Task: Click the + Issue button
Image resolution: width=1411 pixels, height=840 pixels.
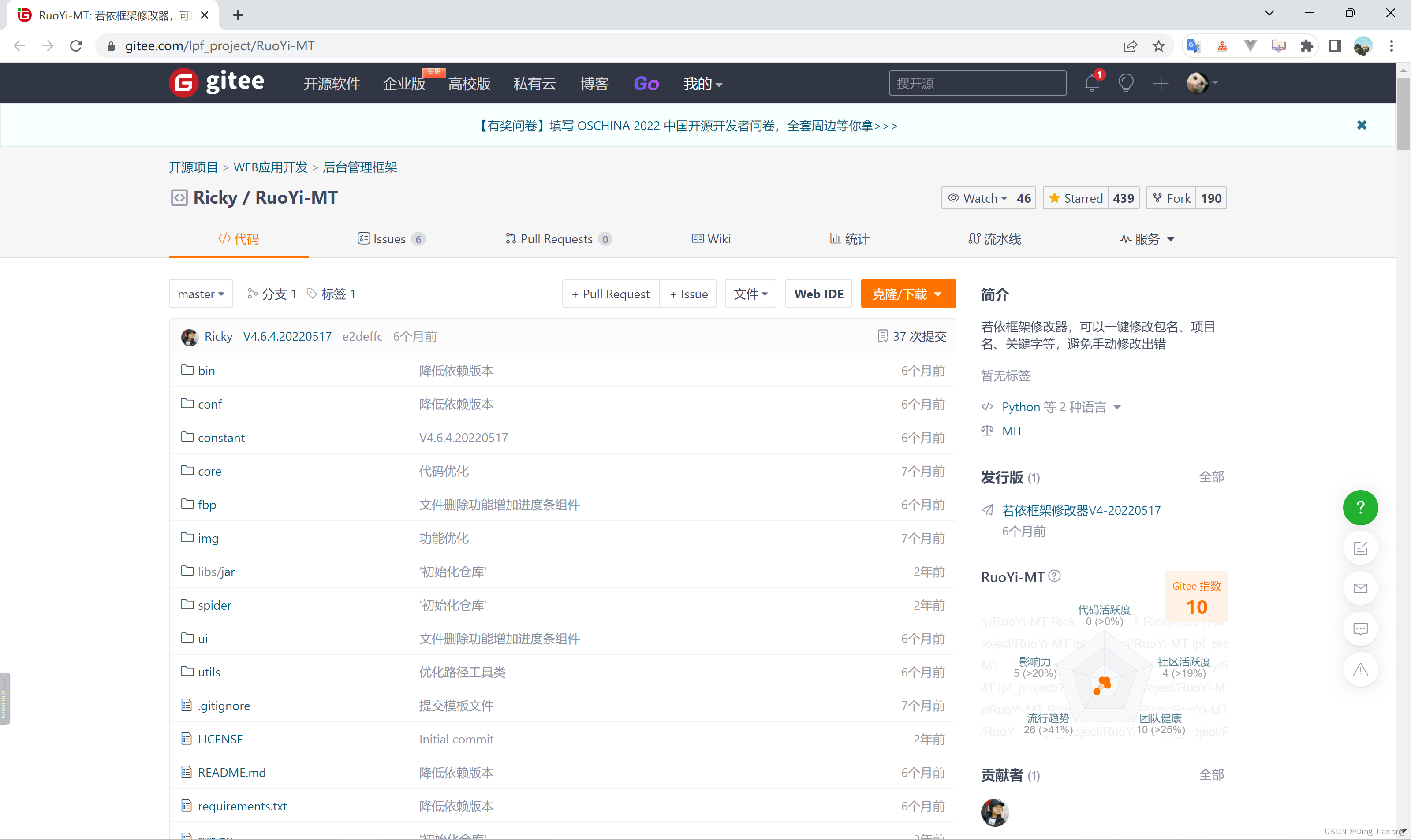Action: click(x=688, y=294)
